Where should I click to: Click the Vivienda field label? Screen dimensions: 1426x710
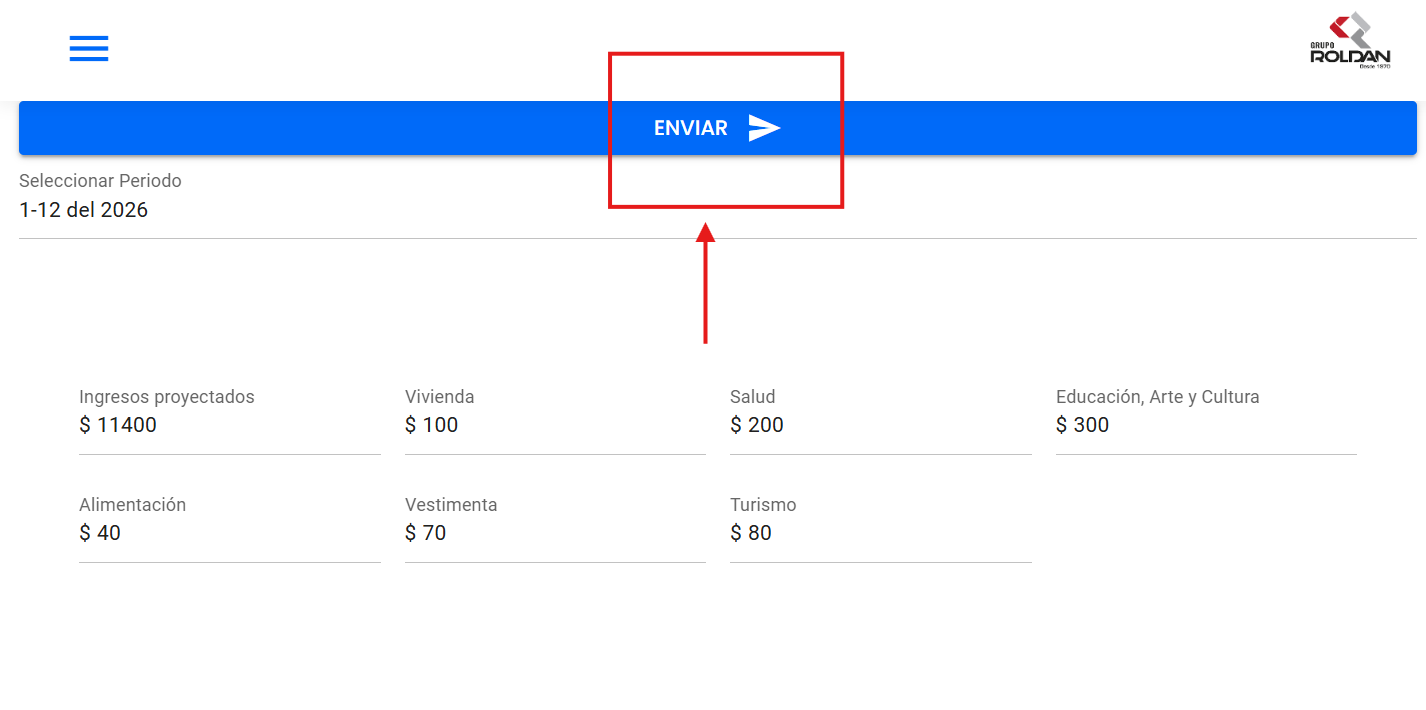(x=440, y=397)
